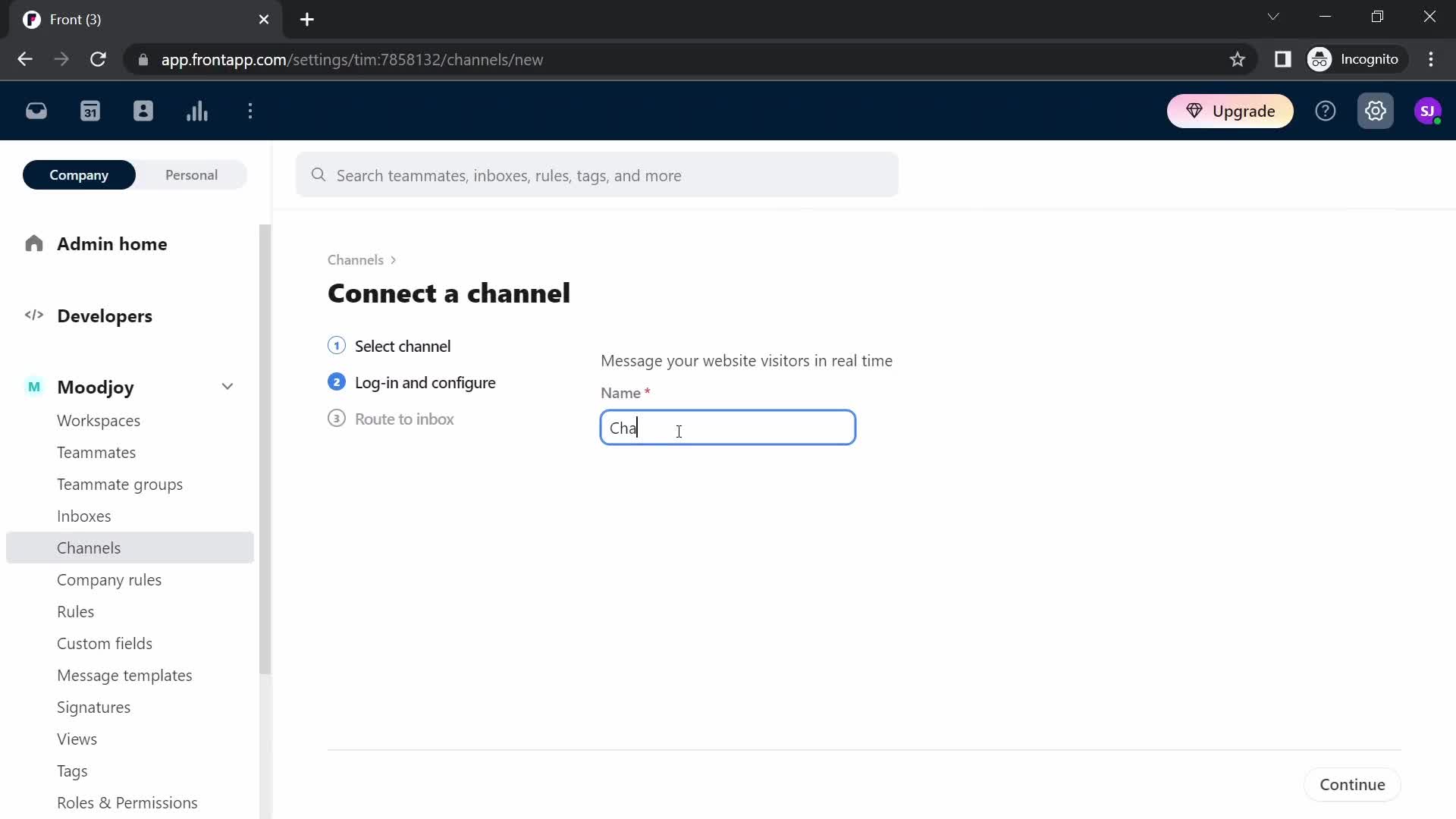Click the Upgrade diamond icon

pos(1195,111)
